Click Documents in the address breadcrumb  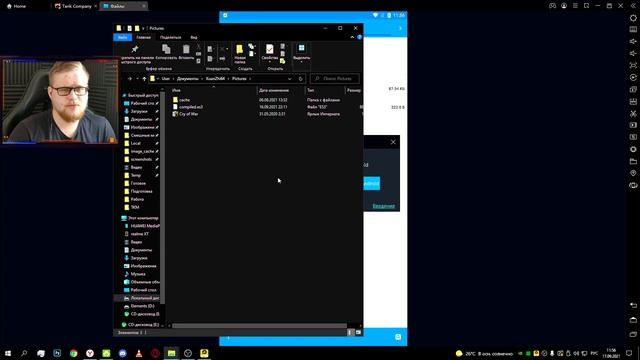point(188,79)
